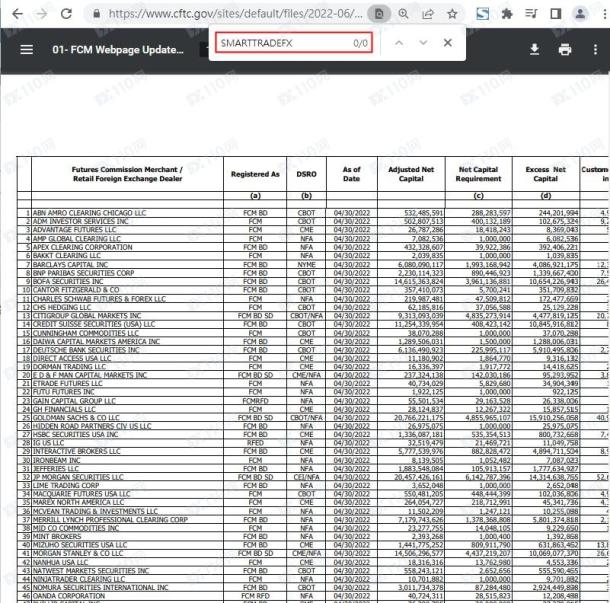
Task: Open the blue S extension icon
Action: click(x=483, y=14)
